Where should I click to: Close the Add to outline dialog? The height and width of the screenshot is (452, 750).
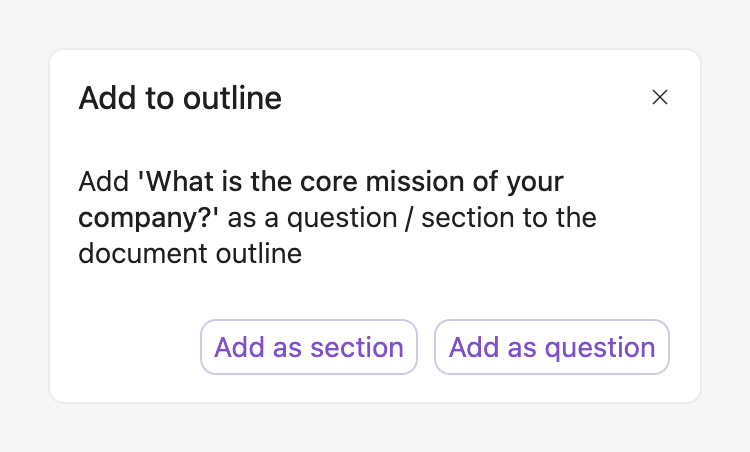pyautogui.click(x=659, y=97)
